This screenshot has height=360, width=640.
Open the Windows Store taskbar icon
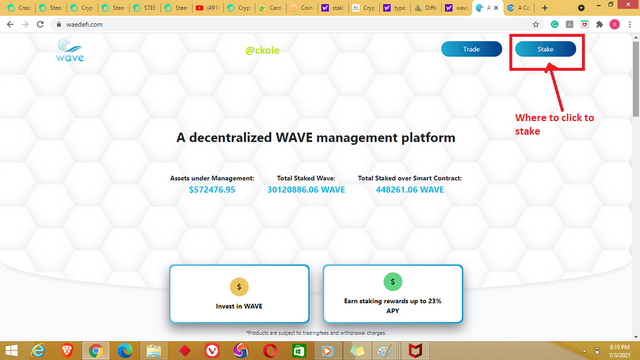(x=299, y=351)
